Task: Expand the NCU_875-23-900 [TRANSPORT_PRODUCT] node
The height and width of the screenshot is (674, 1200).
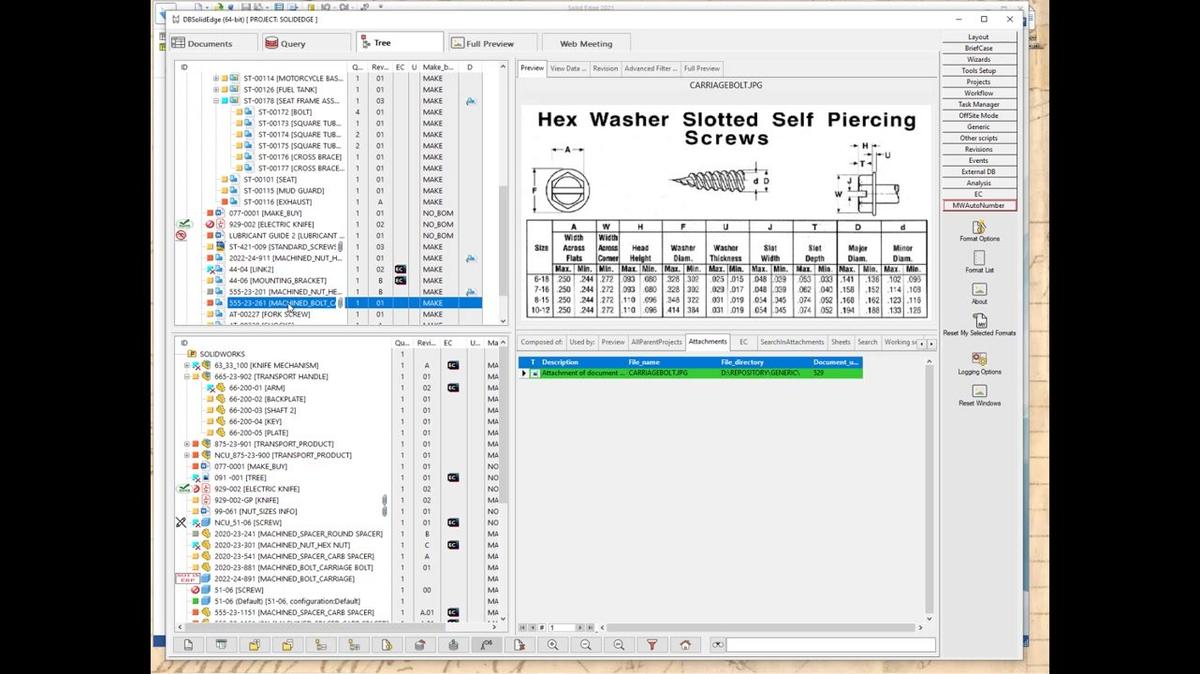Action: click(x=186, y=455)
